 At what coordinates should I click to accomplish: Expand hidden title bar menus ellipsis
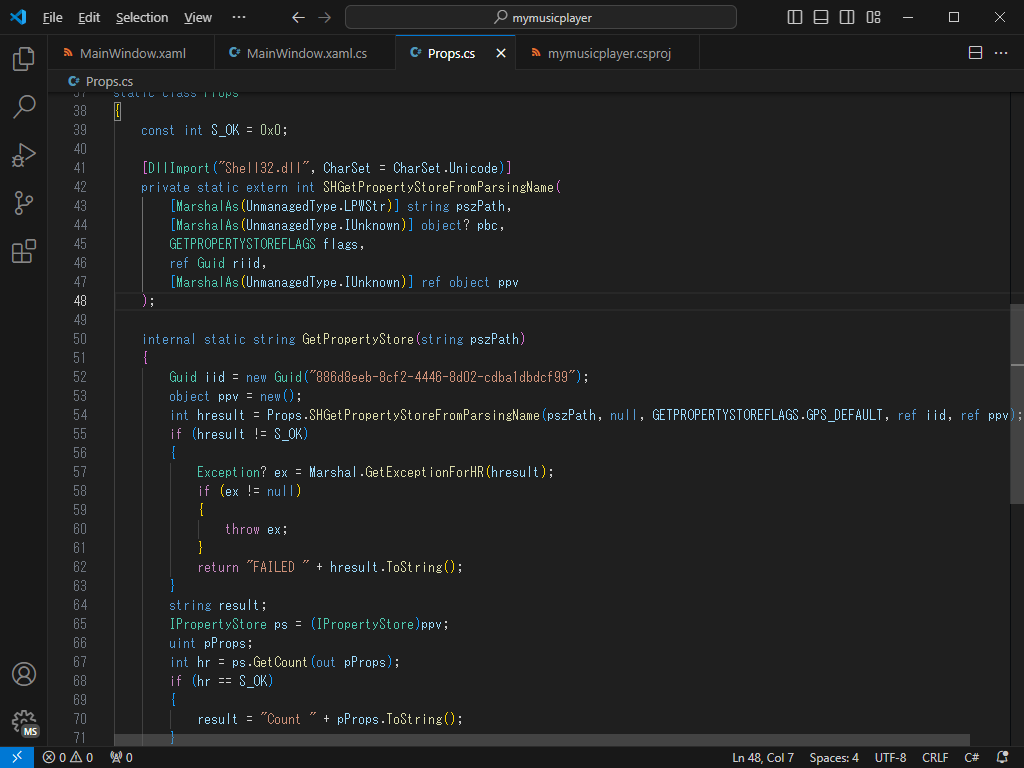(239, 17)
